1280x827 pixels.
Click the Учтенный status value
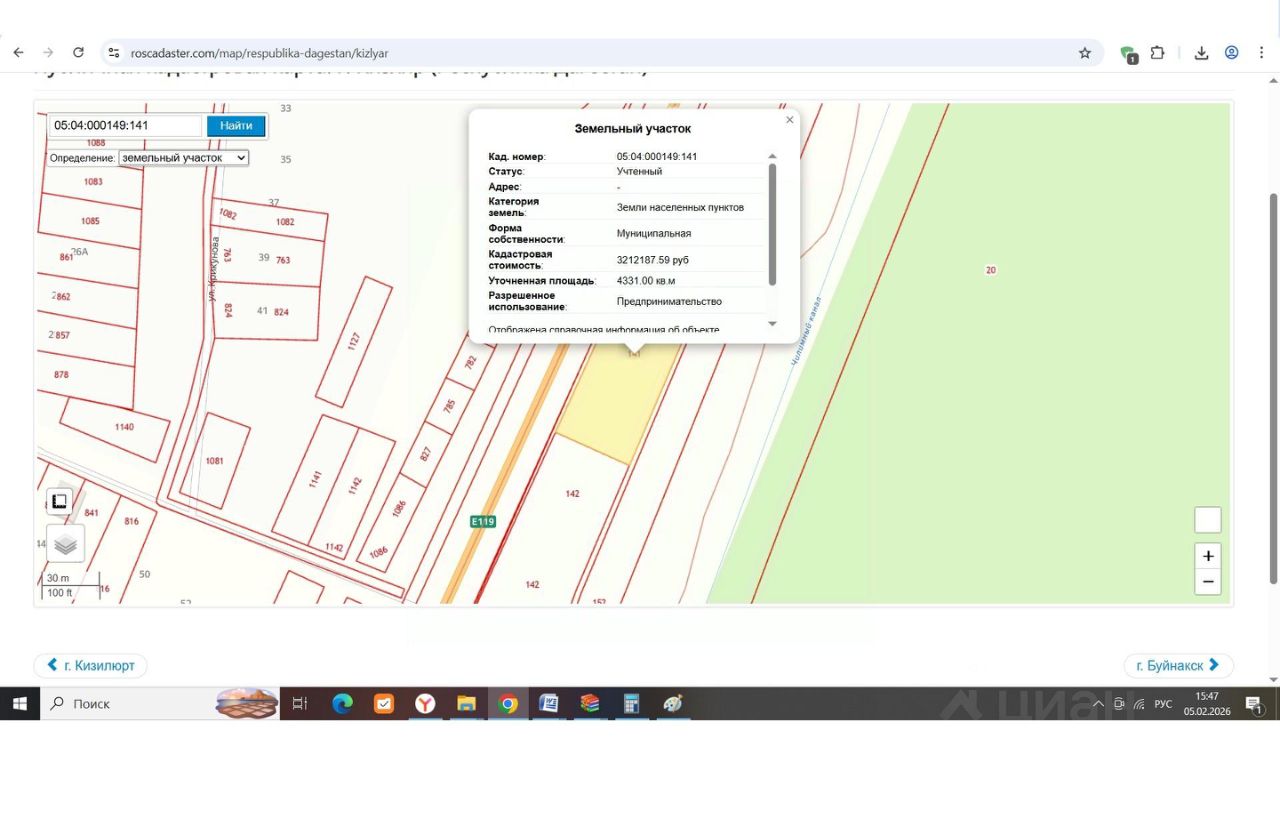(x=639, y=172)
